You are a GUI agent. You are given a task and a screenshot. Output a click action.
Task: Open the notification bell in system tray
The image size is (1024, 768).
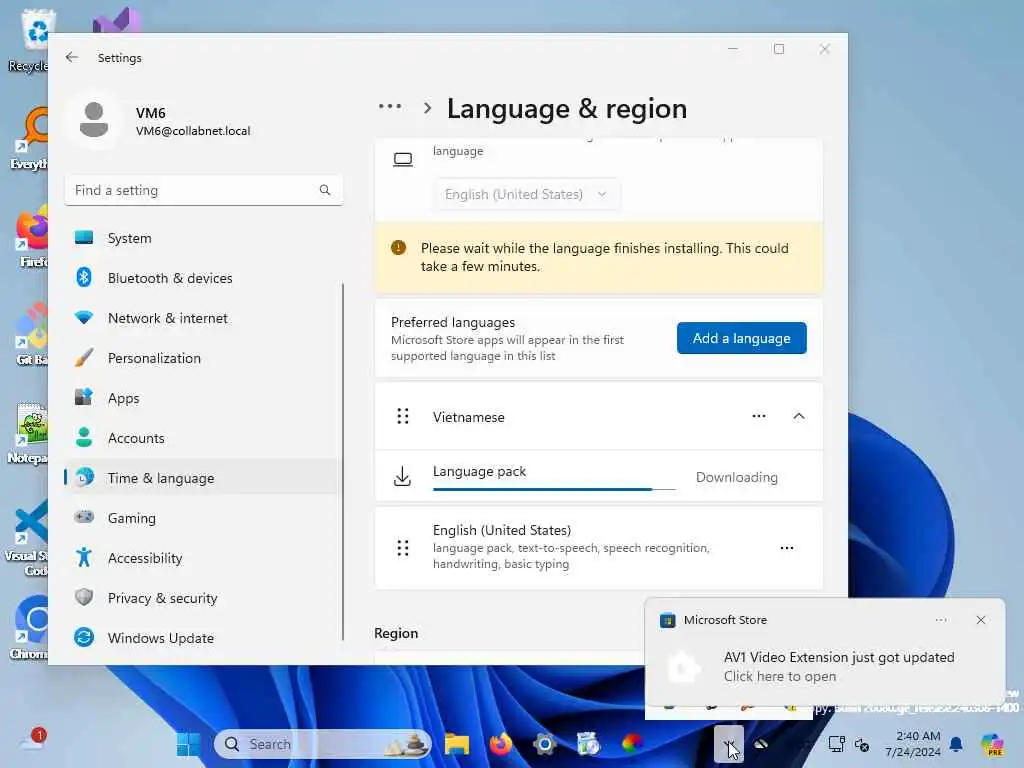click(x=956, y=744)
